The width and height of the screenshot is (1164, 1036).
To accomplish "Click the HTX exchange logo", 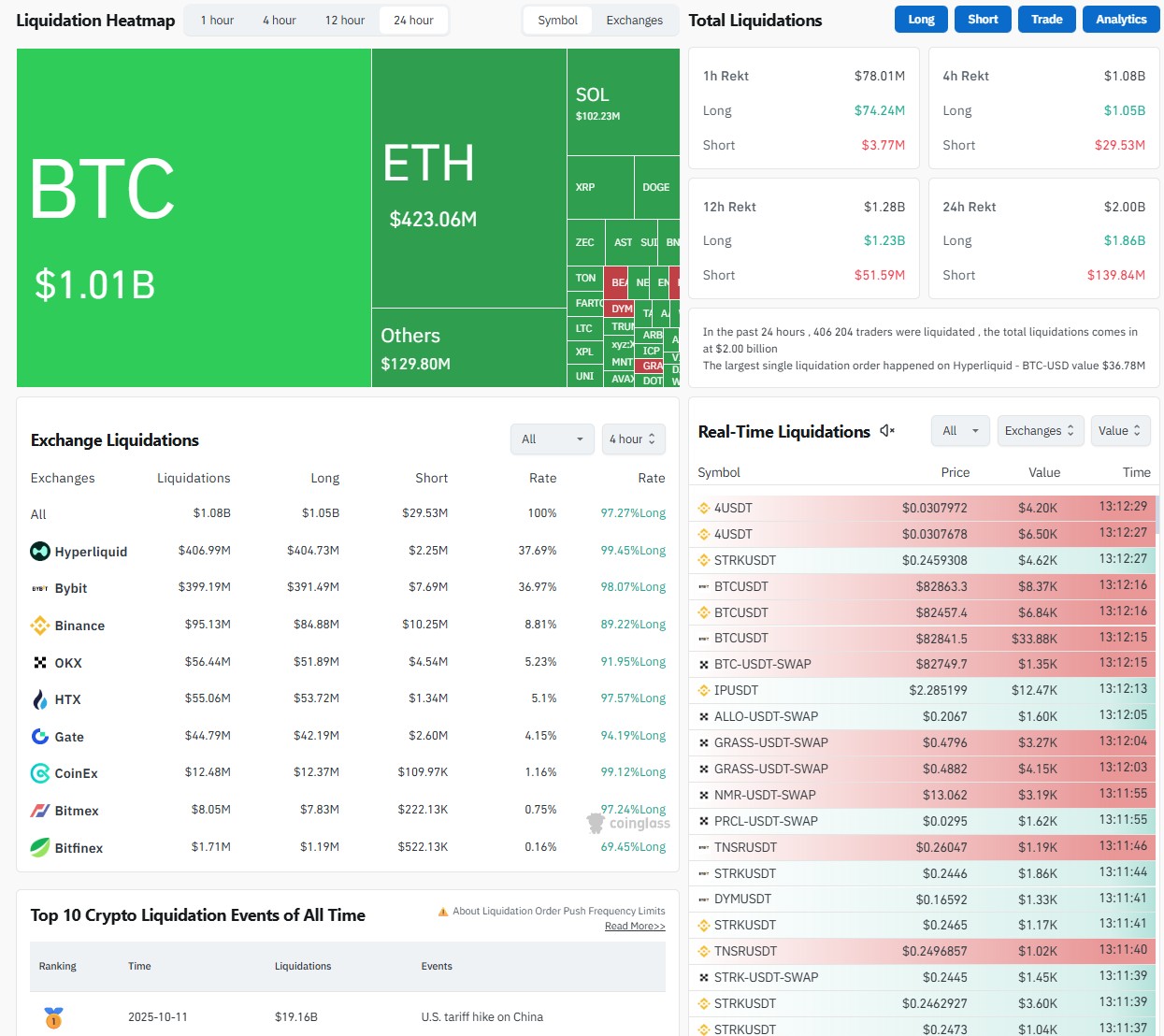I will point(39,698).
